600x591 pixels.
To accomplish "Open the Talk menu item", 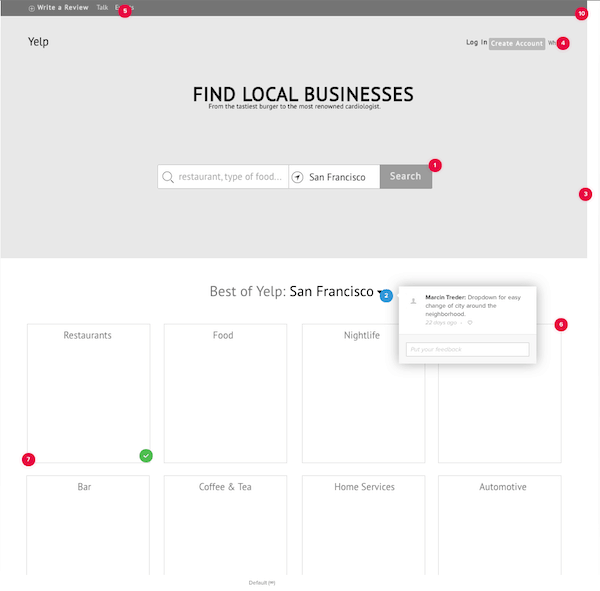I will [102, 8].
